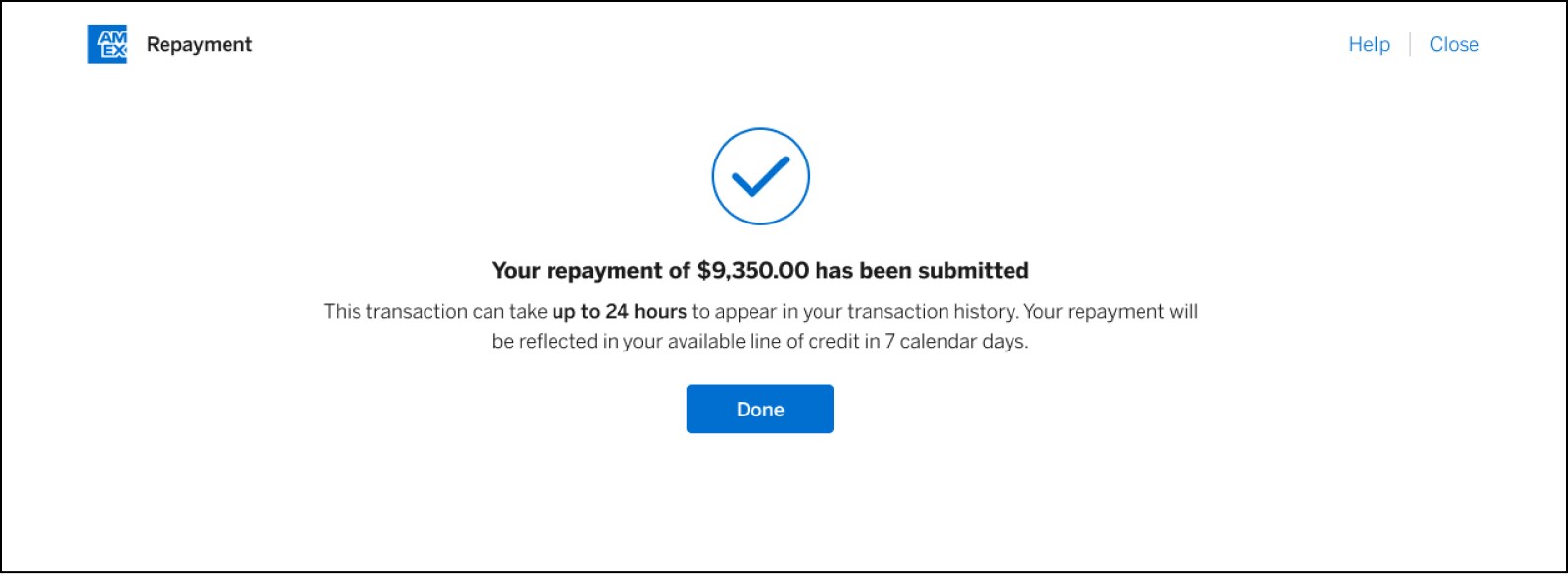The width and height of the screenshot is (1568, 574).
Task: Tap the circular confirmation check icon
Action: 758,175
